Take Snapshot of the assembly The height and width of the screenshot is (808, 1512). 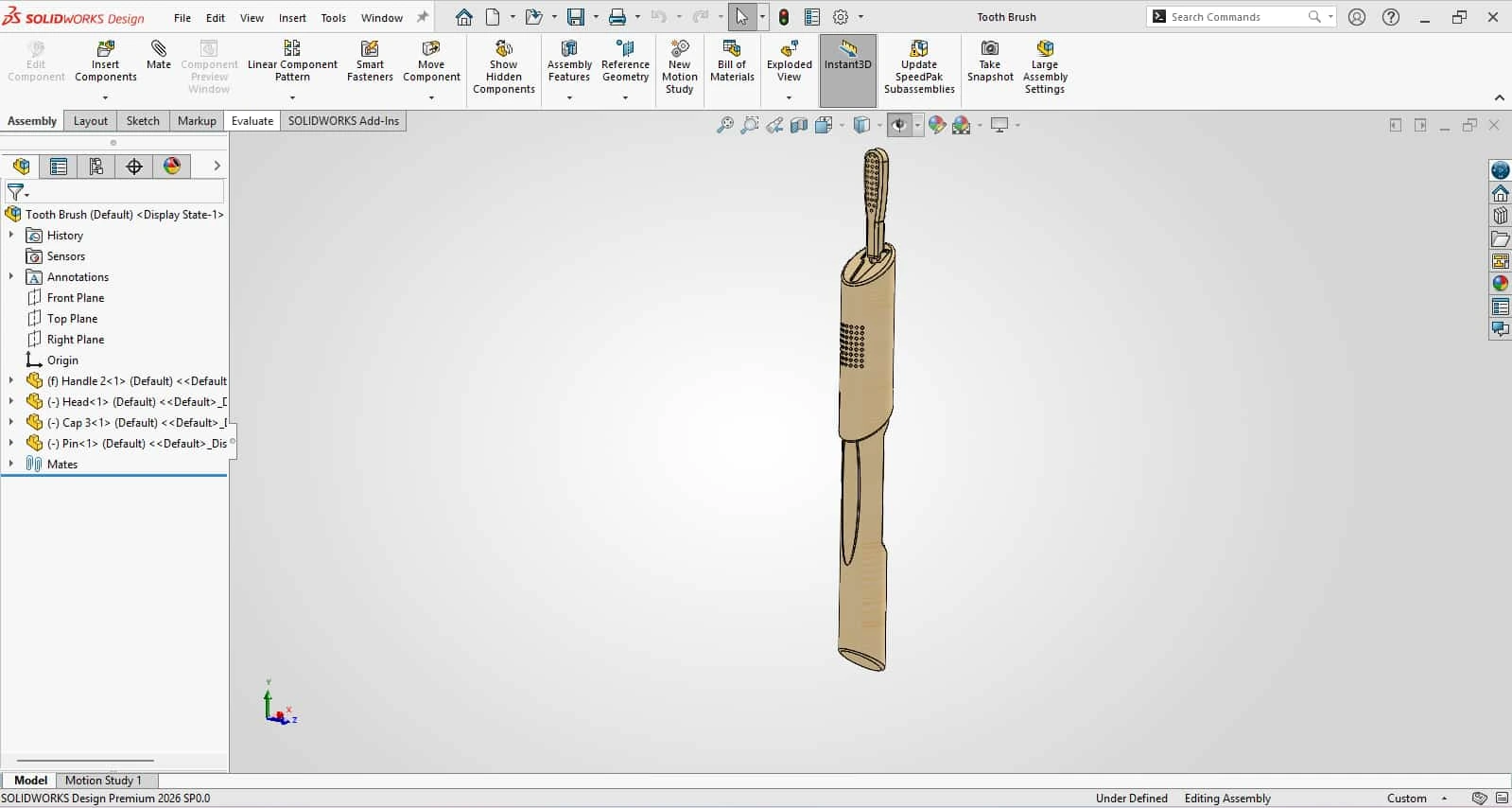pyautogui.click(x=990, y=61)
